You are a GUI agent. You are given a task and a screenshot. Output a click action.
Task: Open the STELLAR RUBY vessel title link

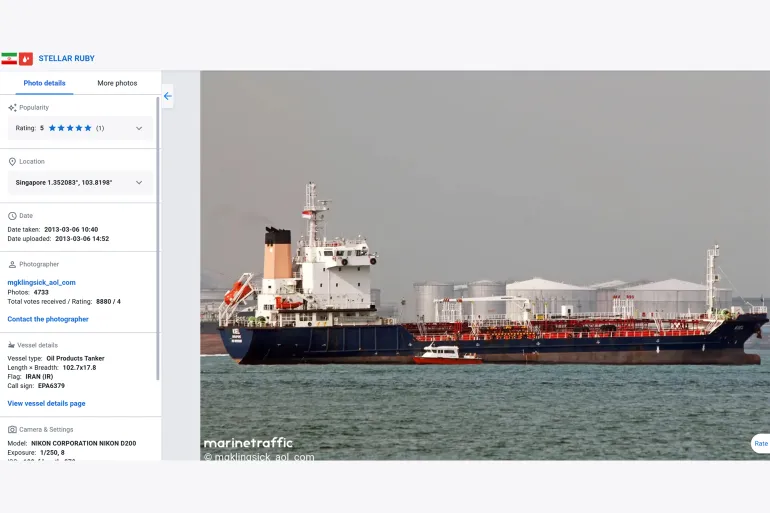tap(67, 59)
